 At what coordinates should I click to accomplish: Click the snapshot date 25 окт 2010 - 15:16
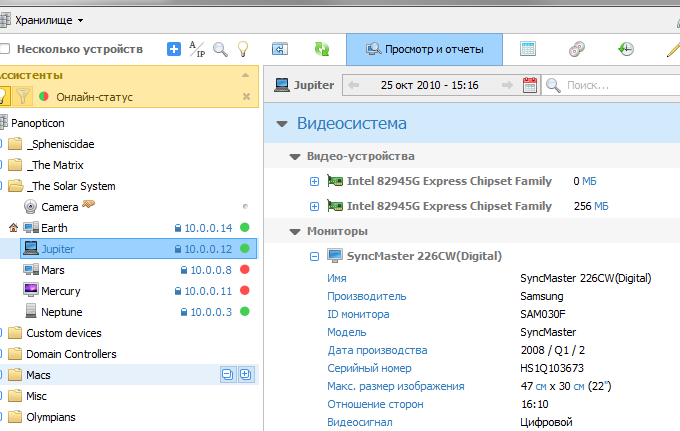[x=430, y=85]
